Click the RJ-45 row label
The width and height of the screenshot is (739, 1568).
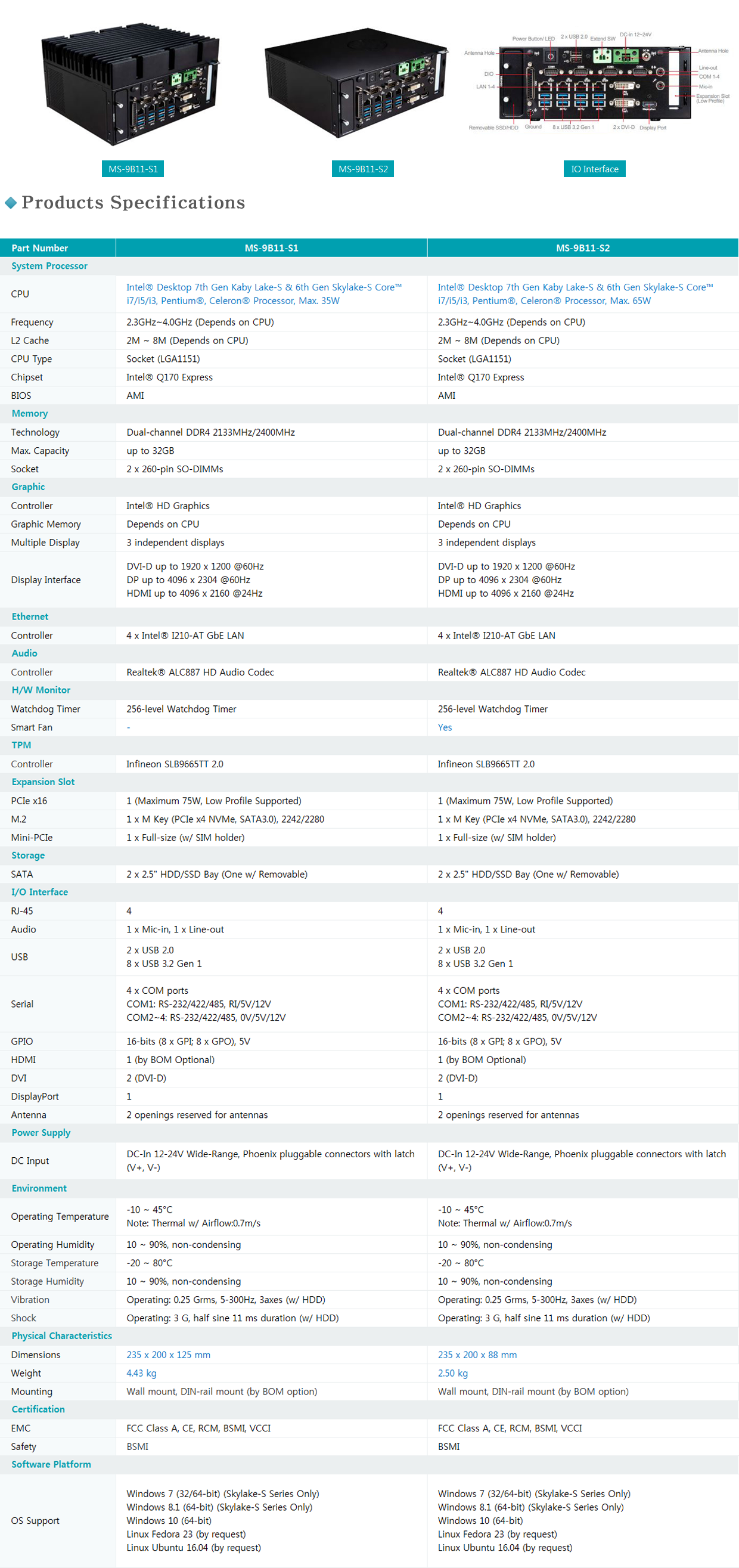(x=22, y=911)
